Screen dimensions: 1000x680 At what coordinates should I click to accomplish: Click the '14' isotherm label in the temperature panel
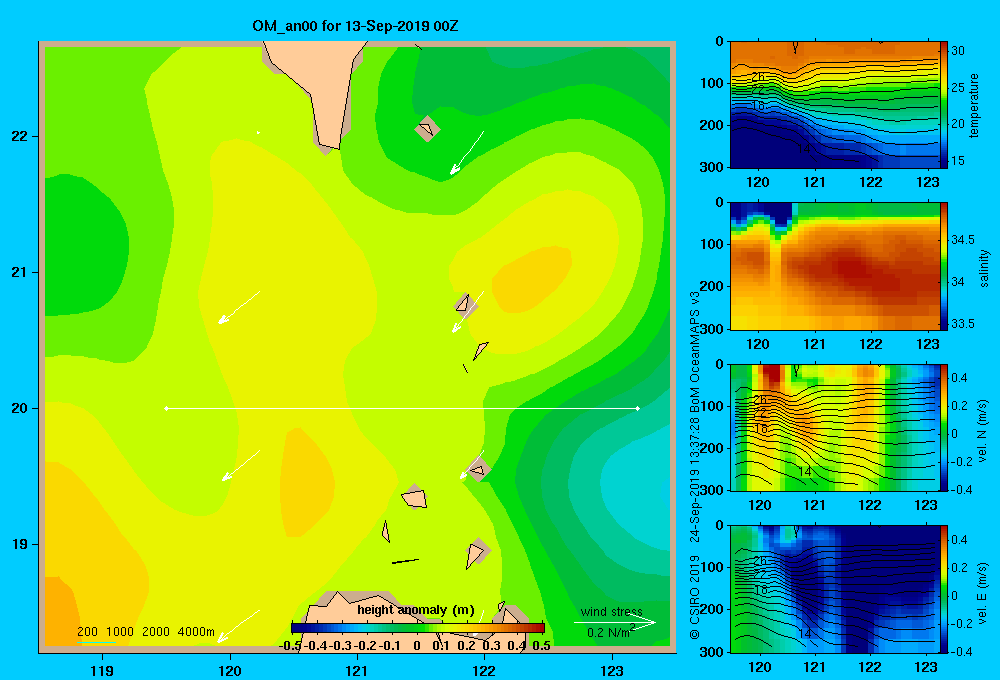(x=804, y=148)
